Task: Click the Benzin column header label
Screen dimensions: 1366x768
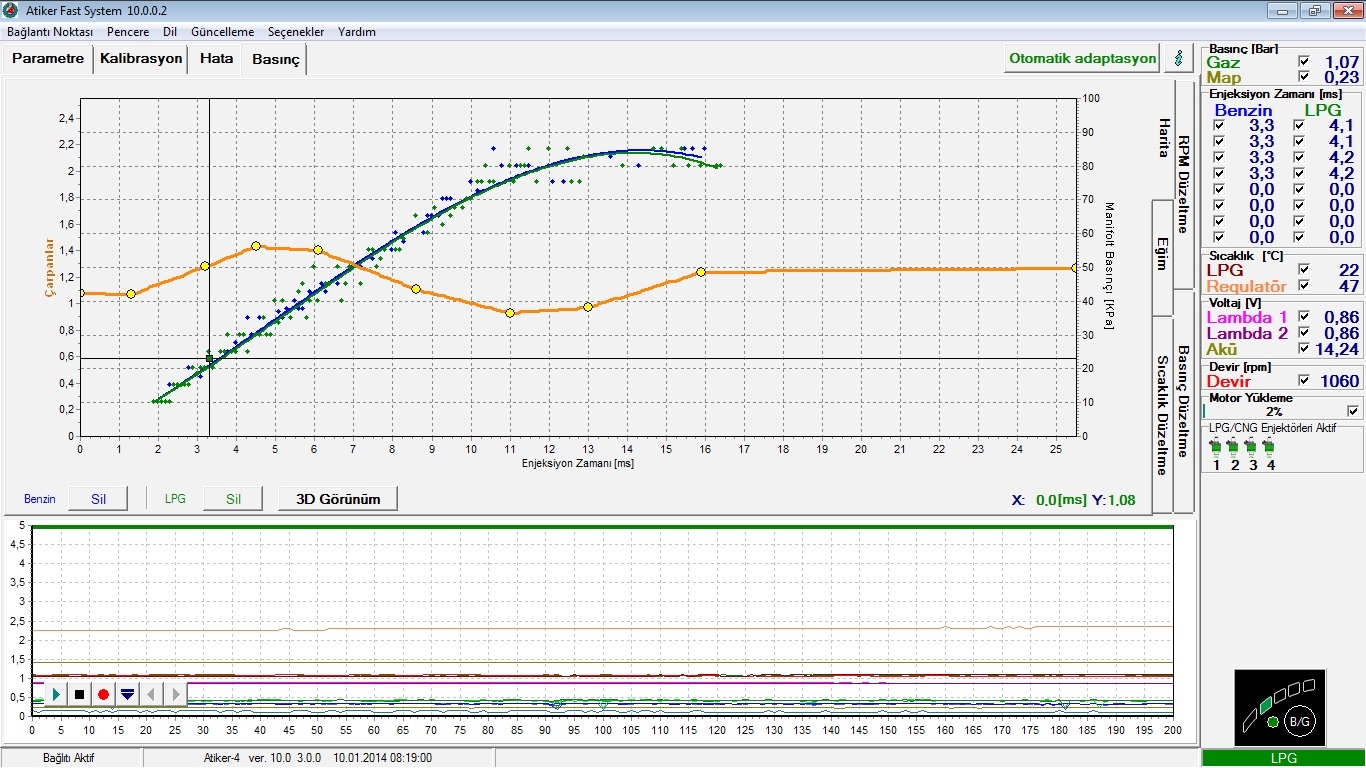Action: coord(1244,110)
